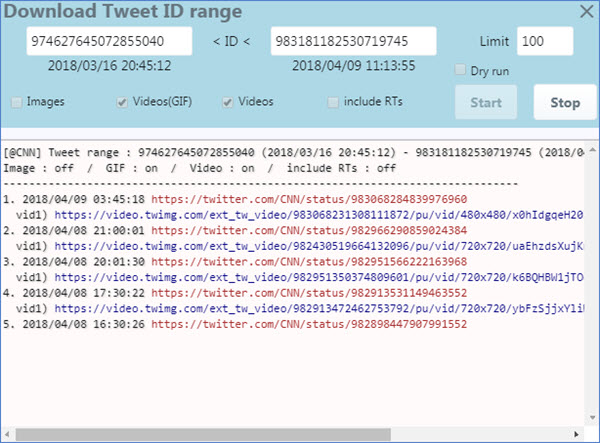Viewport: 600px width, 443px height.
Task: Uncheck the Videos checkbox
Action: 228,102
